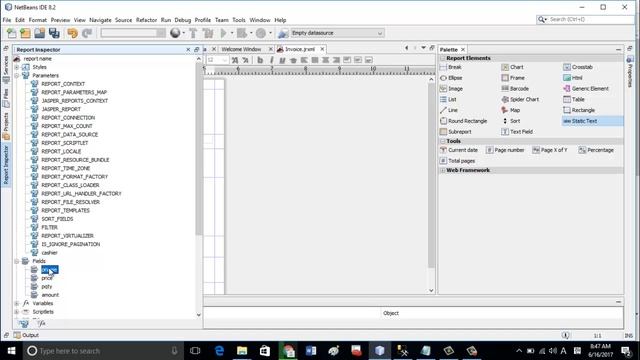640x360 pixels.
Task: Select the price field in tree
Action: (47, 278)
